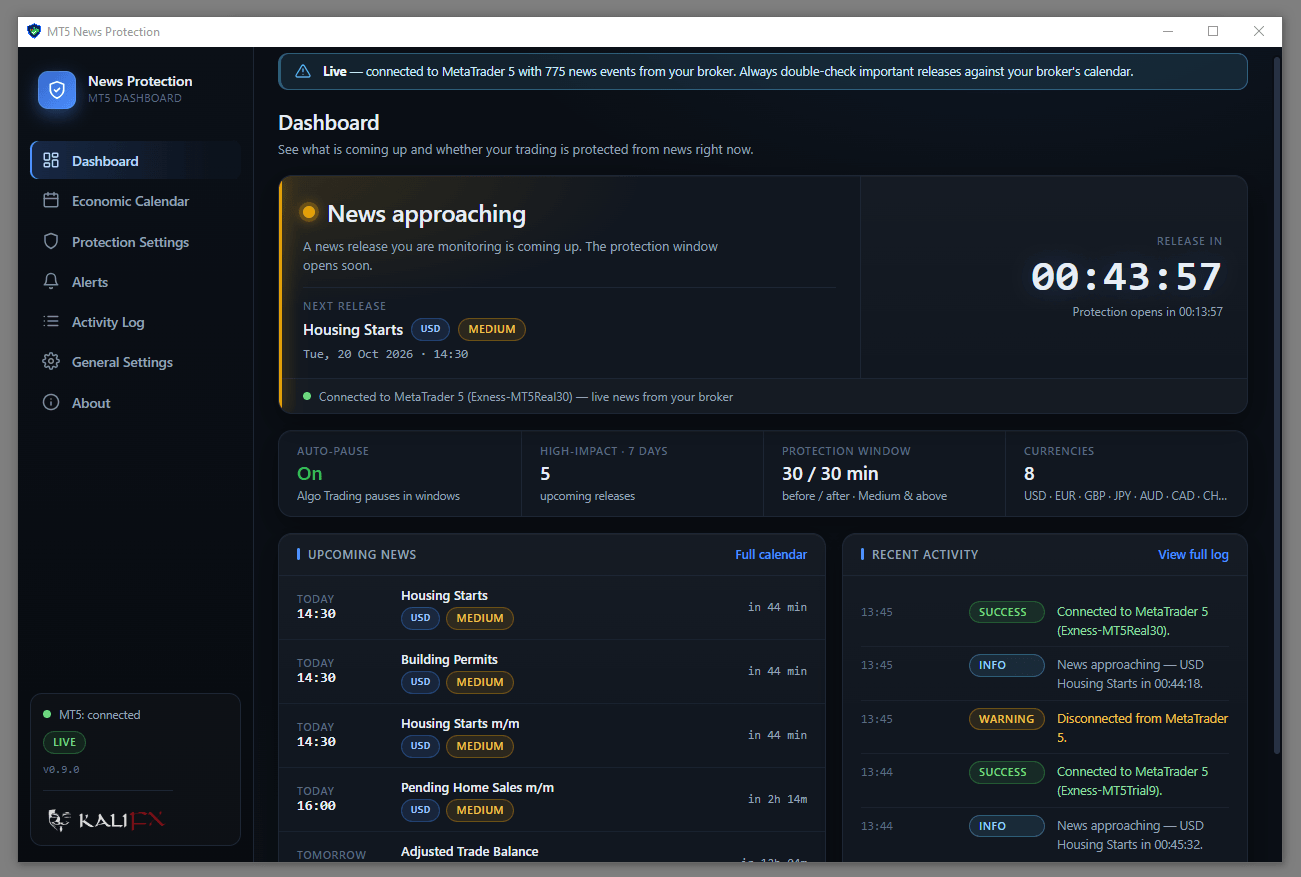Click the green MT5 connected status dot
The image size is (1301, 877).
[47, 714]
